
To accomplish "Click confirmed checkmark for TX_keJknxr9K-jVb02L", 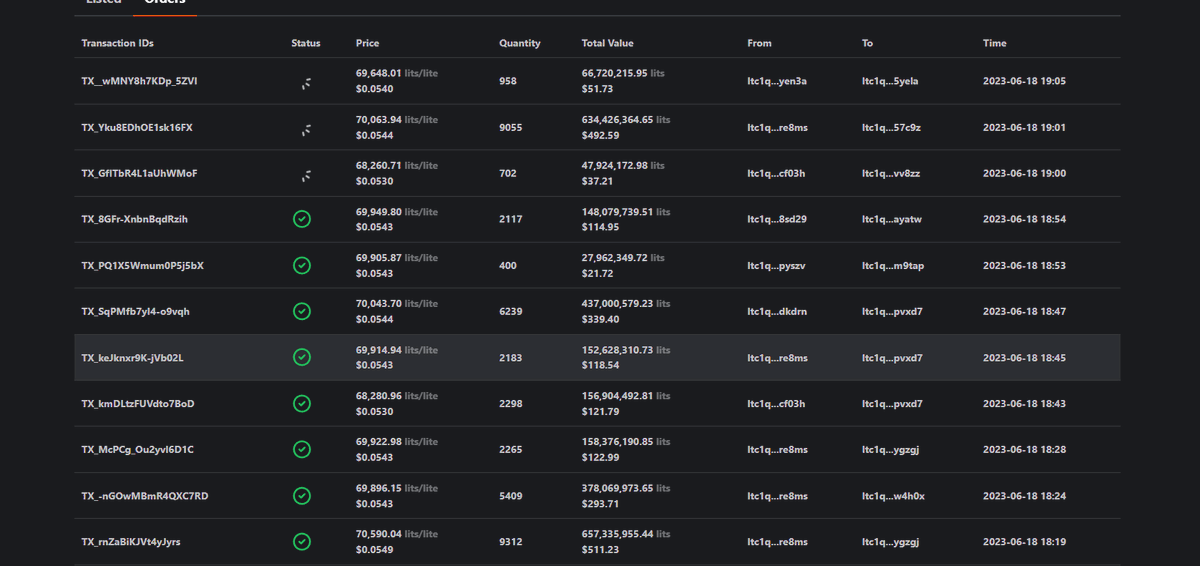I will tap(302, 357).
